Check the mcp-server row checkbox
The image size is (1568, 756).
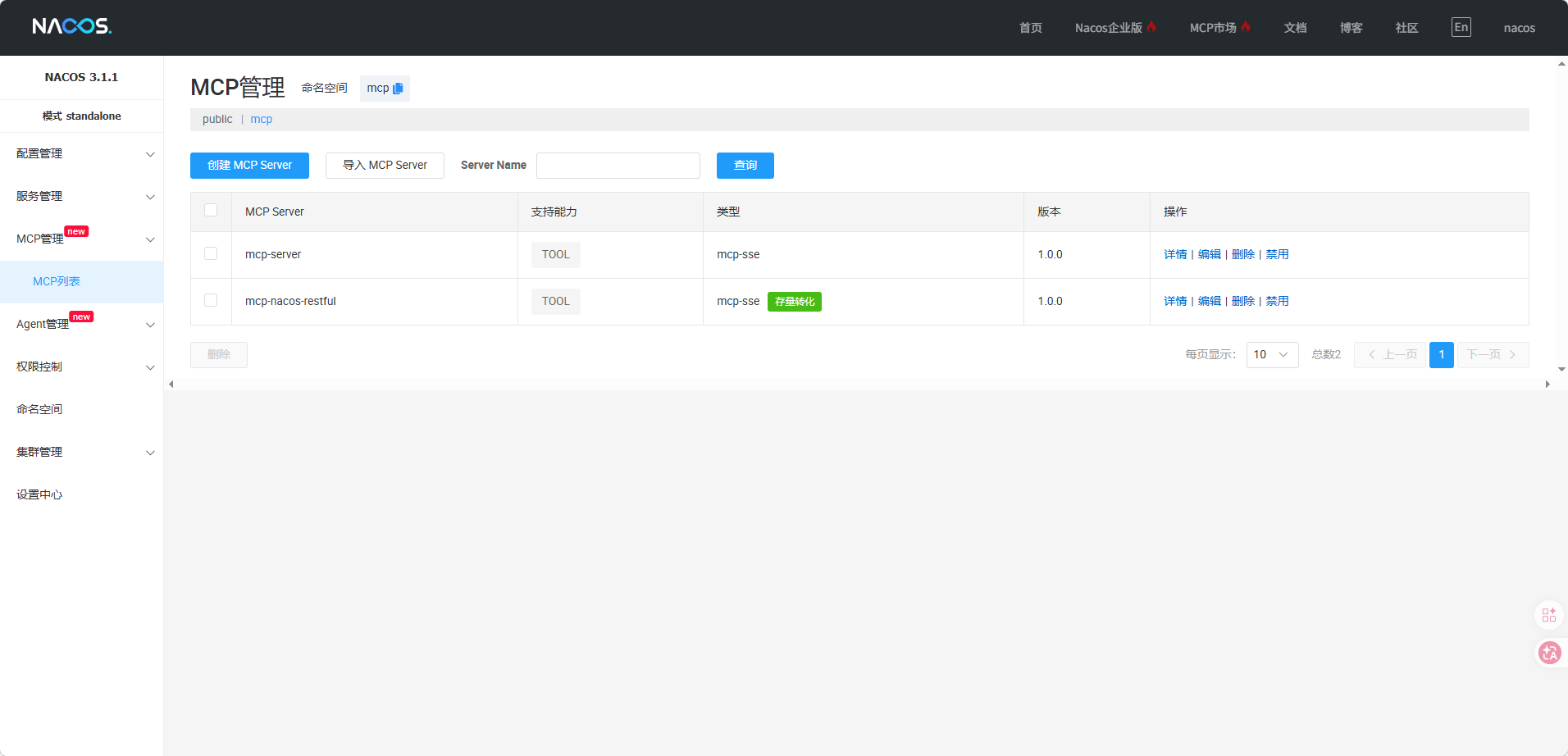point(211,253)
